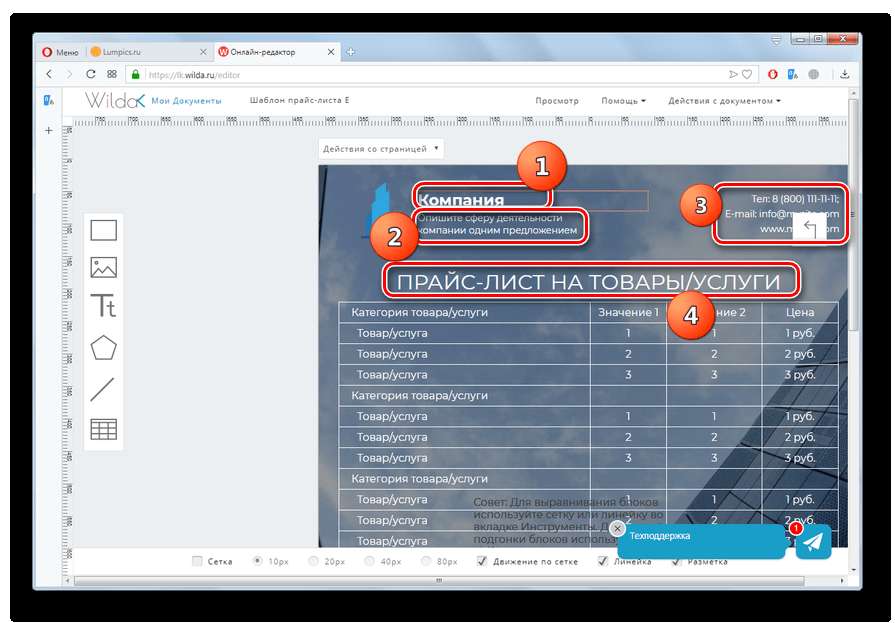Click the plus icon in left sidebar
The image size is (895, 623).
pyautogui.click(x=48, y=131)
